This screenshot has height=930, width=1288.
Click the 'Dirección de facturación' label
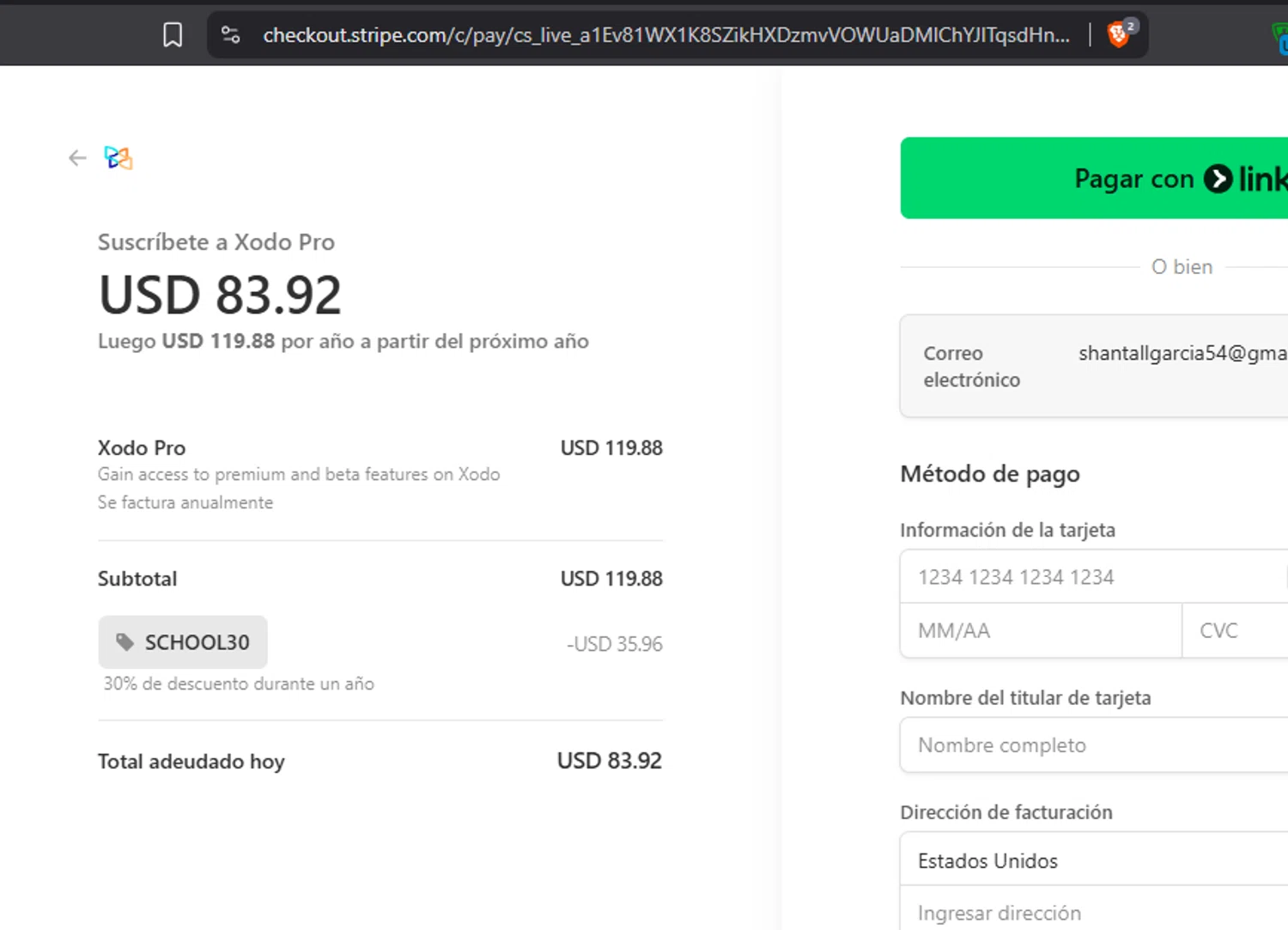(1006, 812)
